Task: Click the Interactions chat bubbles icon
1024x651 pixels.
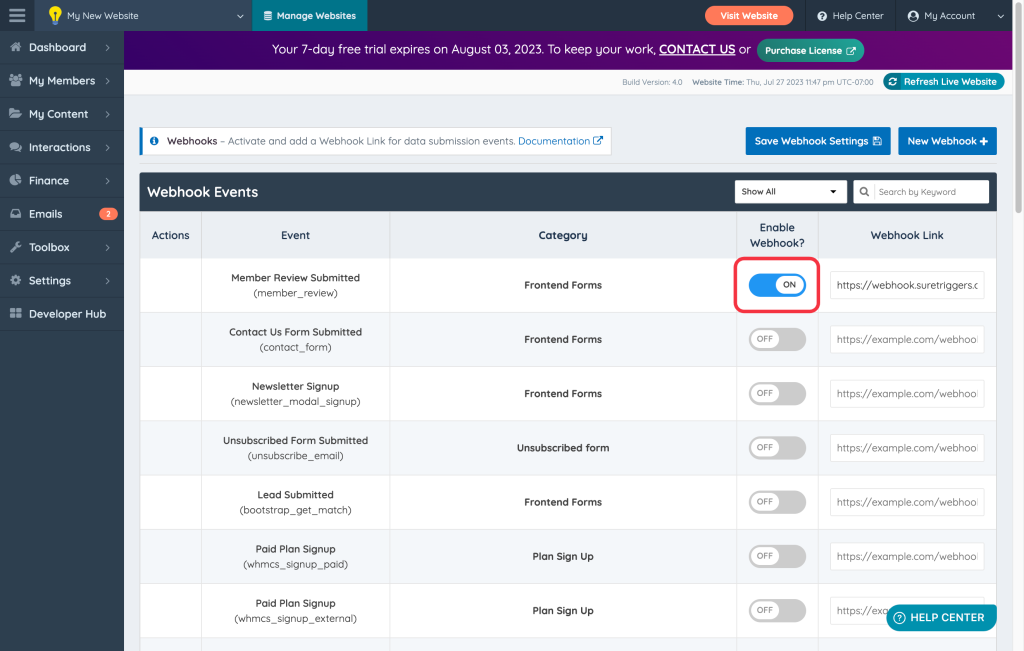Action: [x=16, y=148]
